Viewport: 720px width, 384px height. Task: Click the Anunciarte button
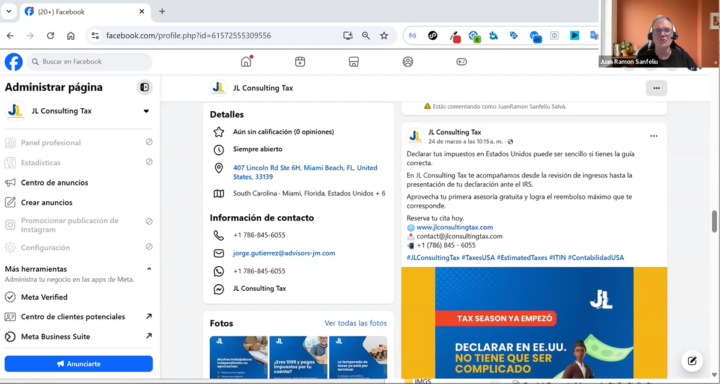pyautogui.click(x=79, y=364)
